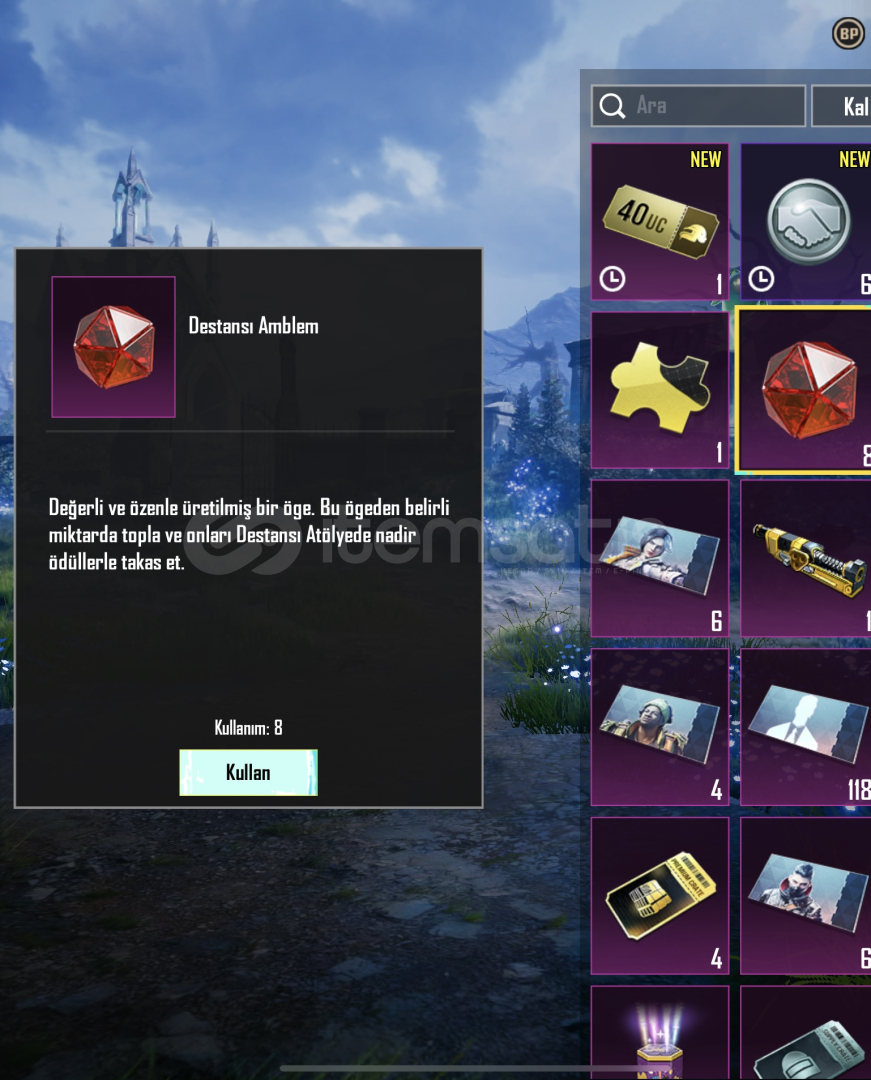
Task: Click the clock timer icon on UC voucher
Action: 612,280
